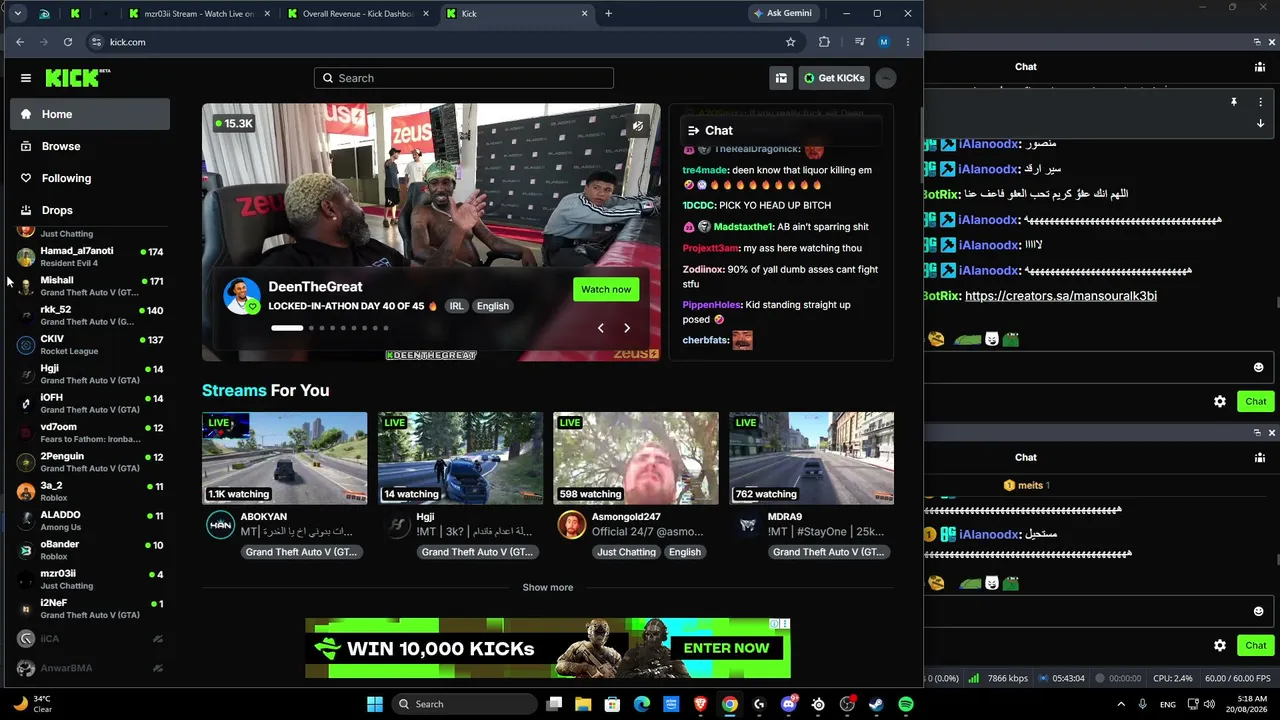Viewport: 1280px width, 720px height.
Task: Open File Explorer from the taskbar
Action: [583, 704]
